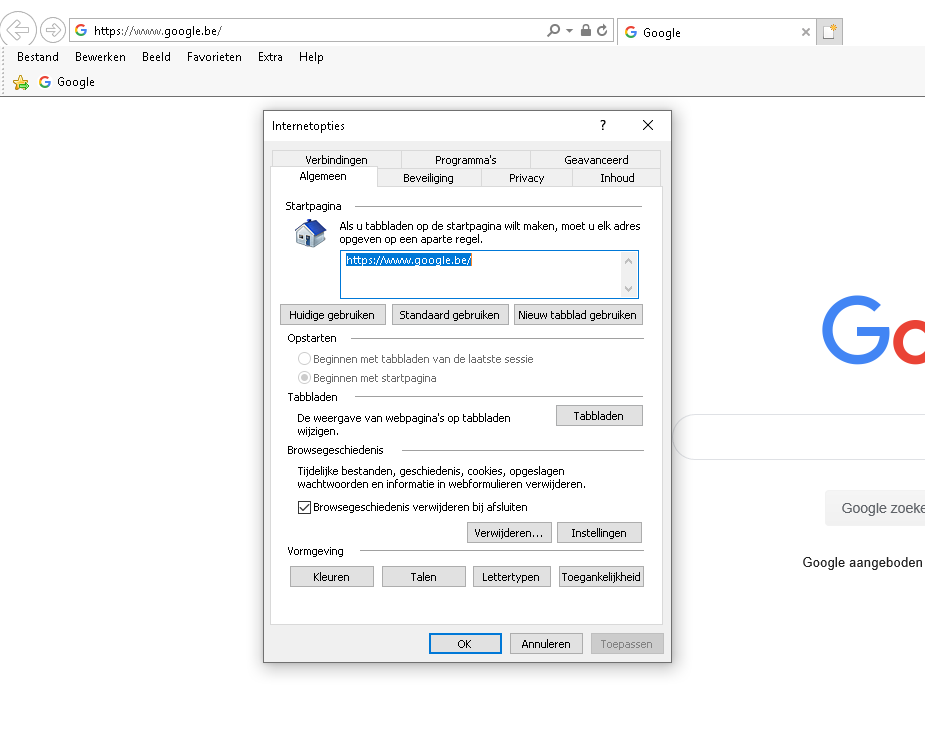Switch to the Geavanceerd tab
This screenshot has width=925, height=734.
[596, 160]
